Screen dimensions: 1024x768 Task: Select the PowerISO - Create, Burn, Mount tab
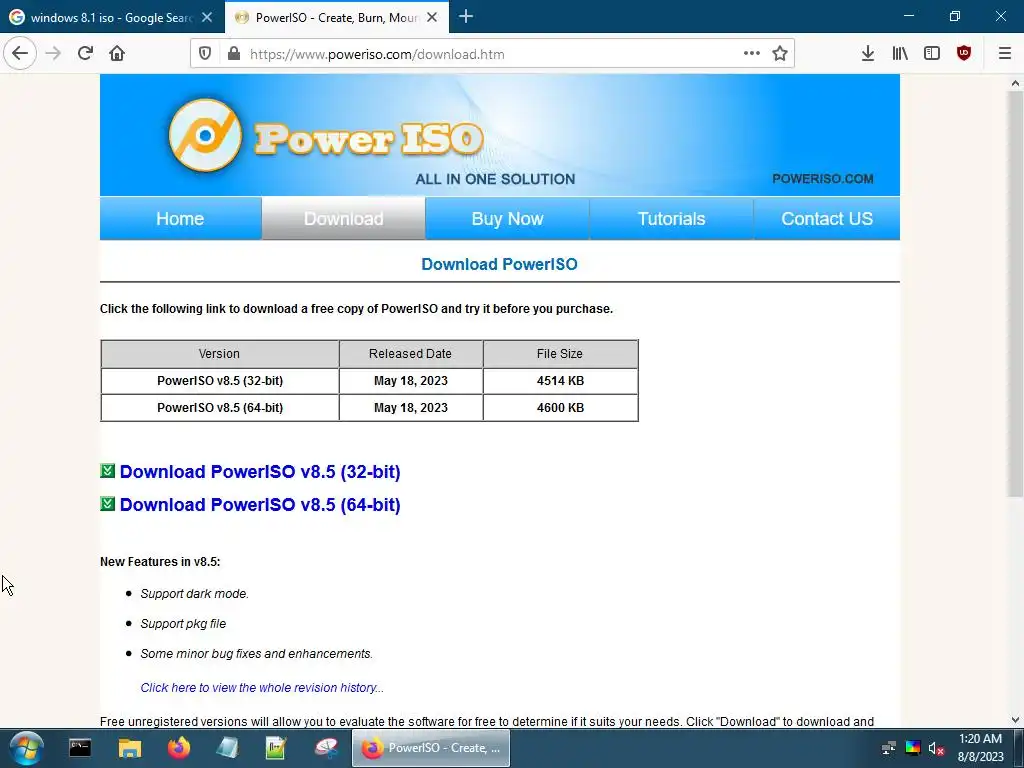click(337, 18)
